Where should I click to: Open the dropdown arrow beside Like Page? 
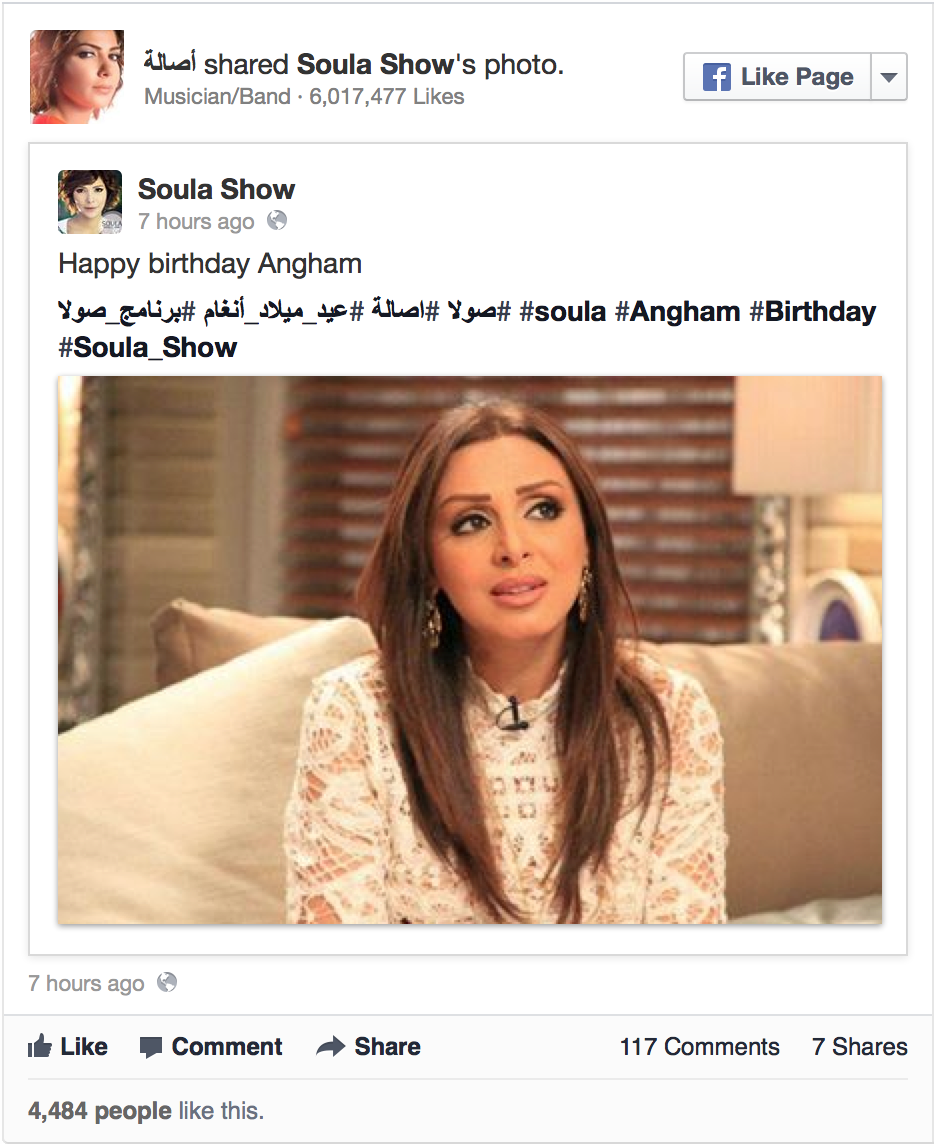[889, 77]
